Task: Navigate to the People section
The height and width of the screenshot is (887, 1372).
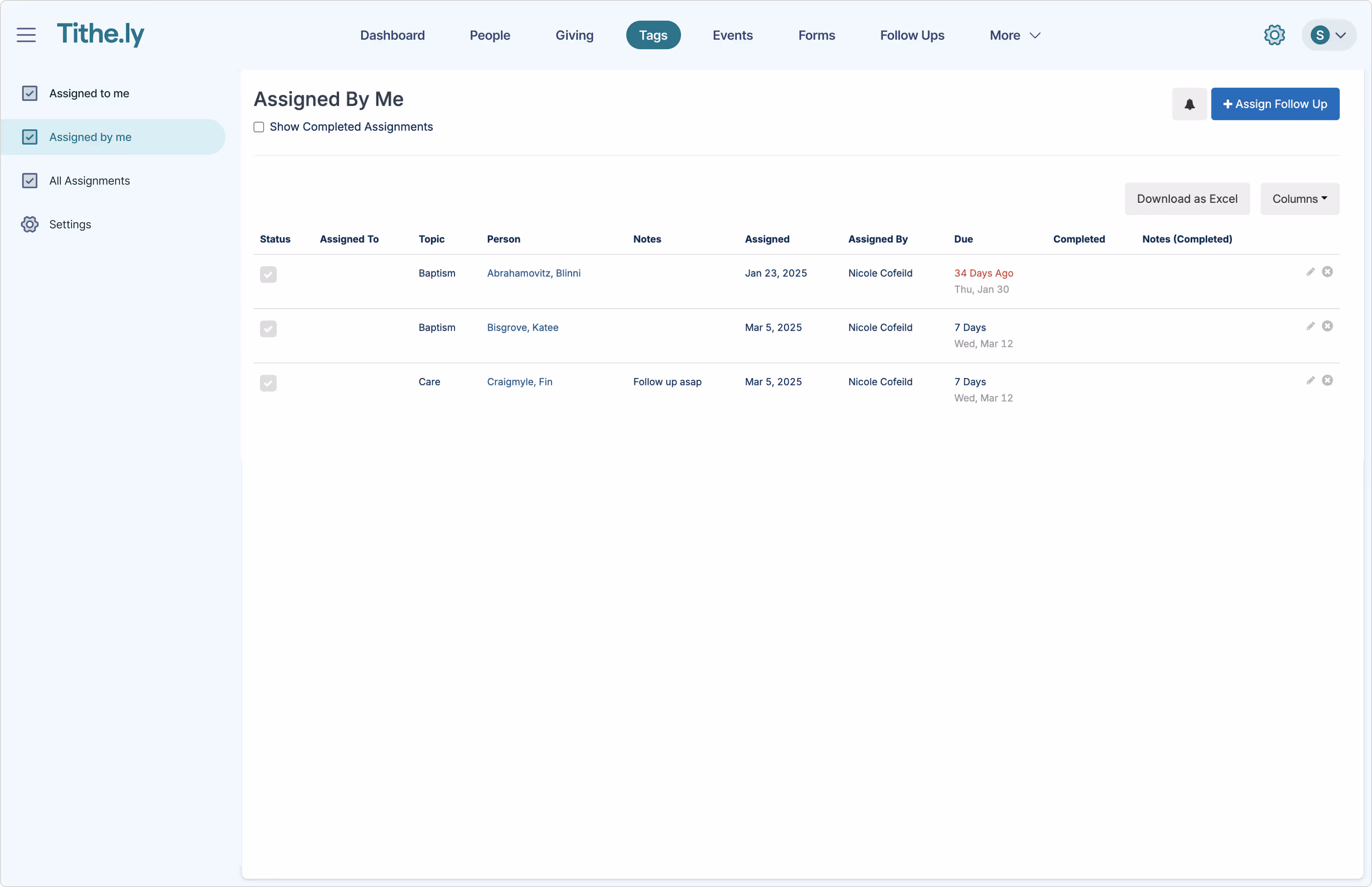Action: click(x=489, y=35)
